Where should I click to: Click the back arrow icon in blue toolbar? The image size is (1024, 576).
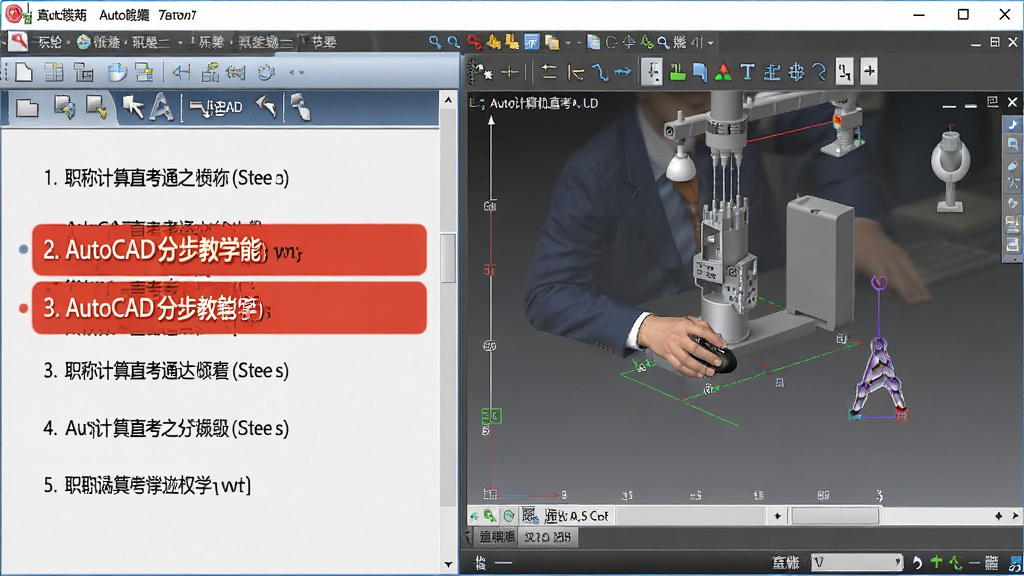click(x=266, y=106)
